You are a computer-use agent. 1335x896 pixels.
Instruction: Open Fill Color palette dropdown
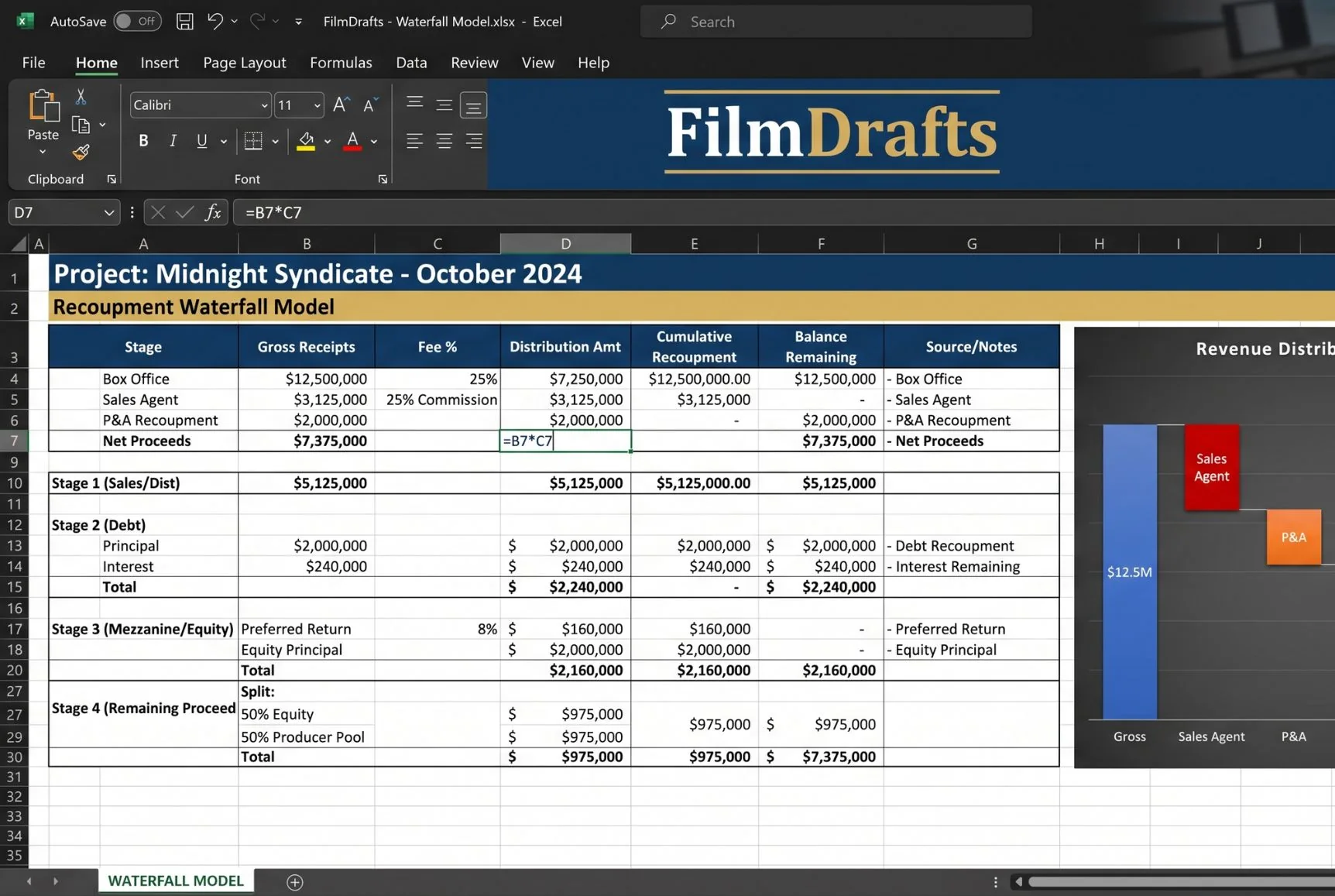point(328,142)
